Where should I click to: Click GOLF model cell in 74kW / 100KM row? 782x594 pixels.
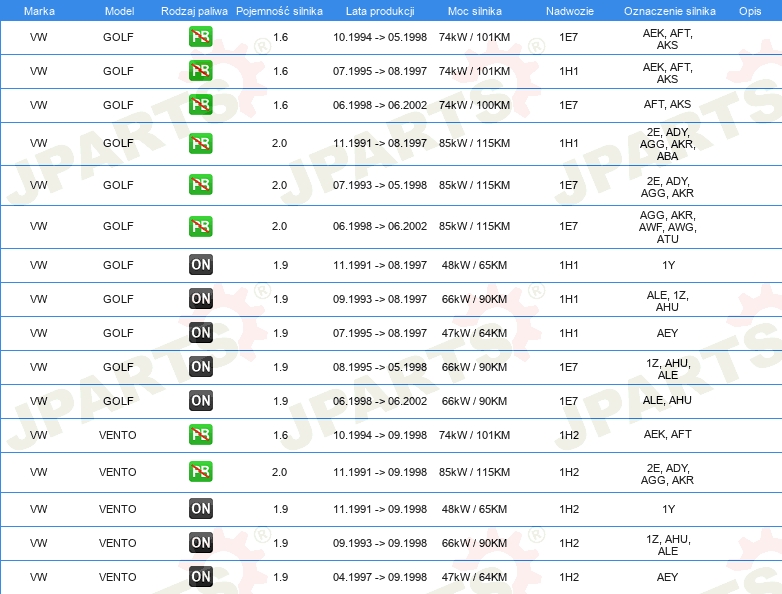(118, 105)
